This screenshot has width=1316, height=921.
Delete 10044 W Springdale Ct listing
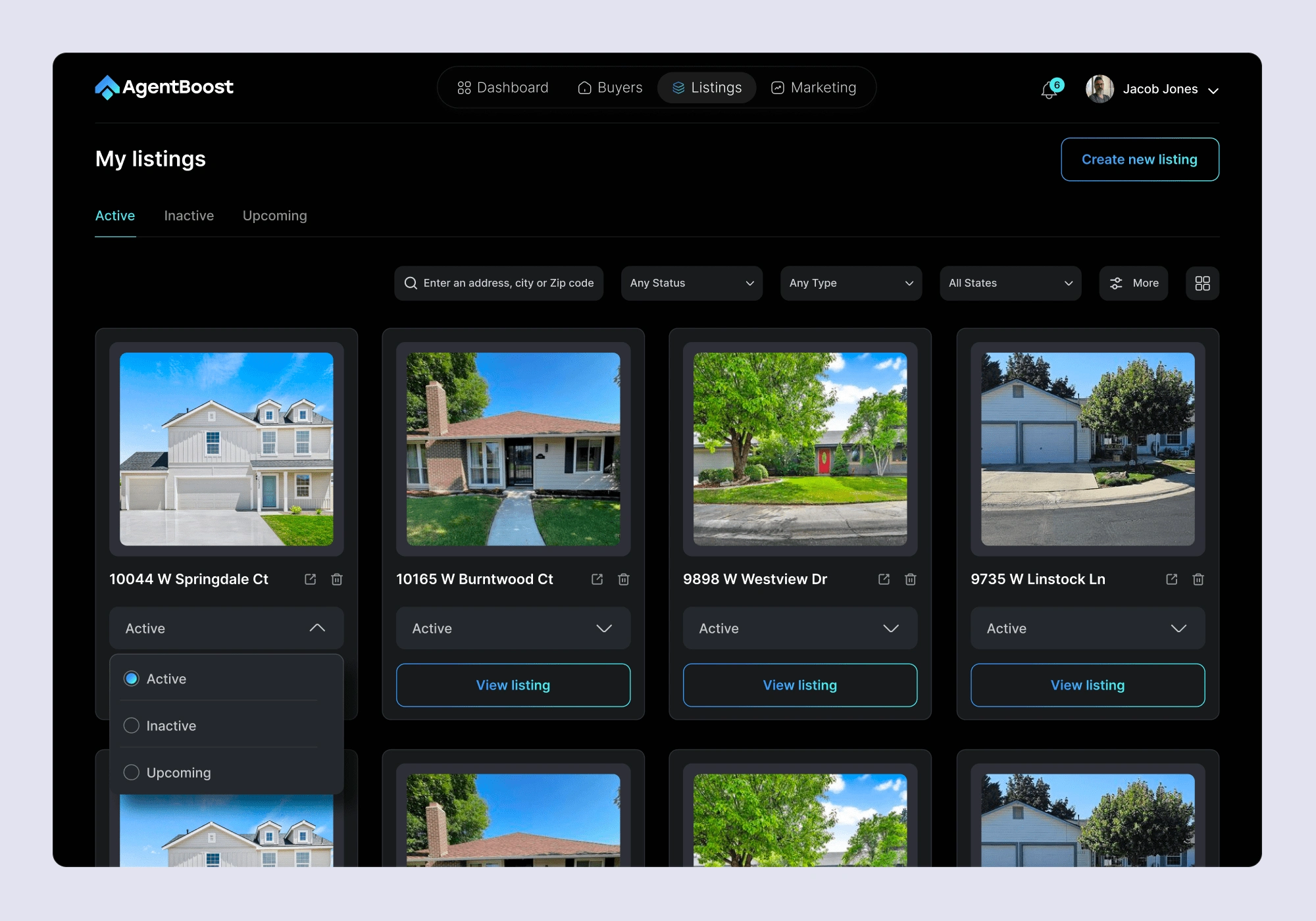pos(337,580)
